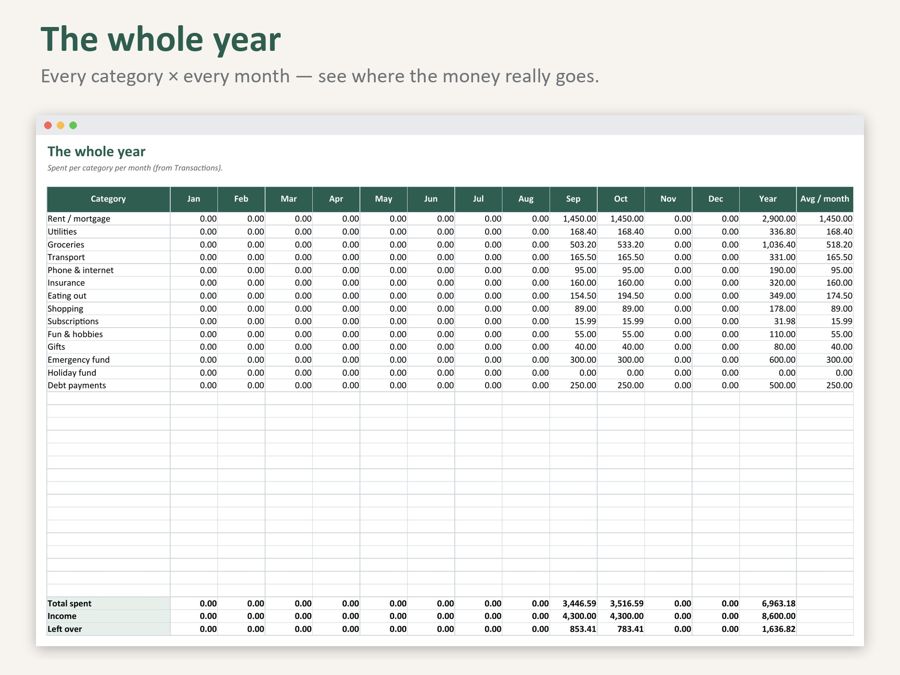The width and height of the screenshot is (900, 675).
Task: Select the Total spent Oct cell 3,516.59
Action: [x=621, y=603]
